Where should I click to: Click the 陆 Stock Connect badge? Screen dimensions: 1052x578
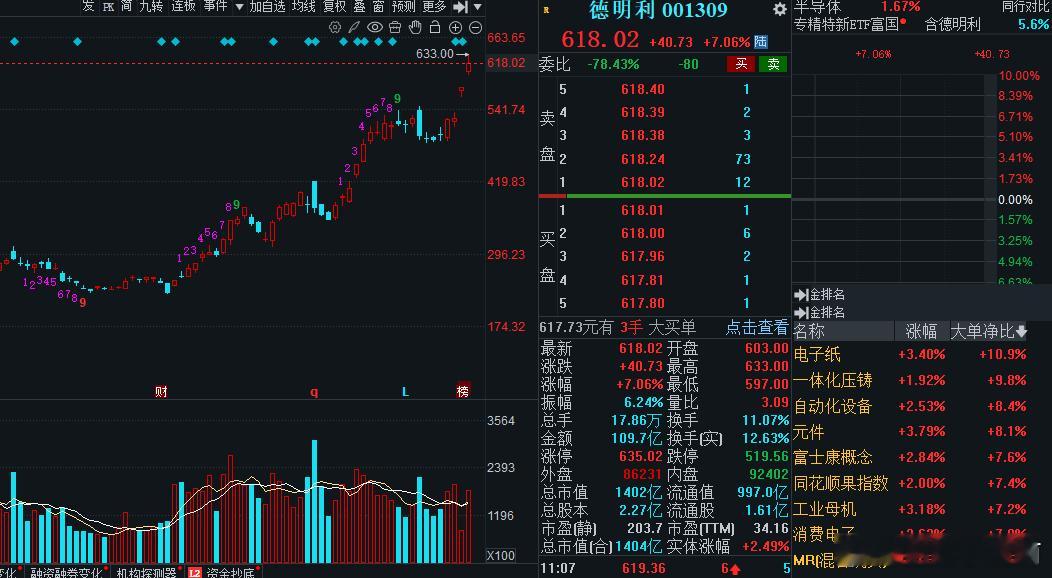coord(760,42)
